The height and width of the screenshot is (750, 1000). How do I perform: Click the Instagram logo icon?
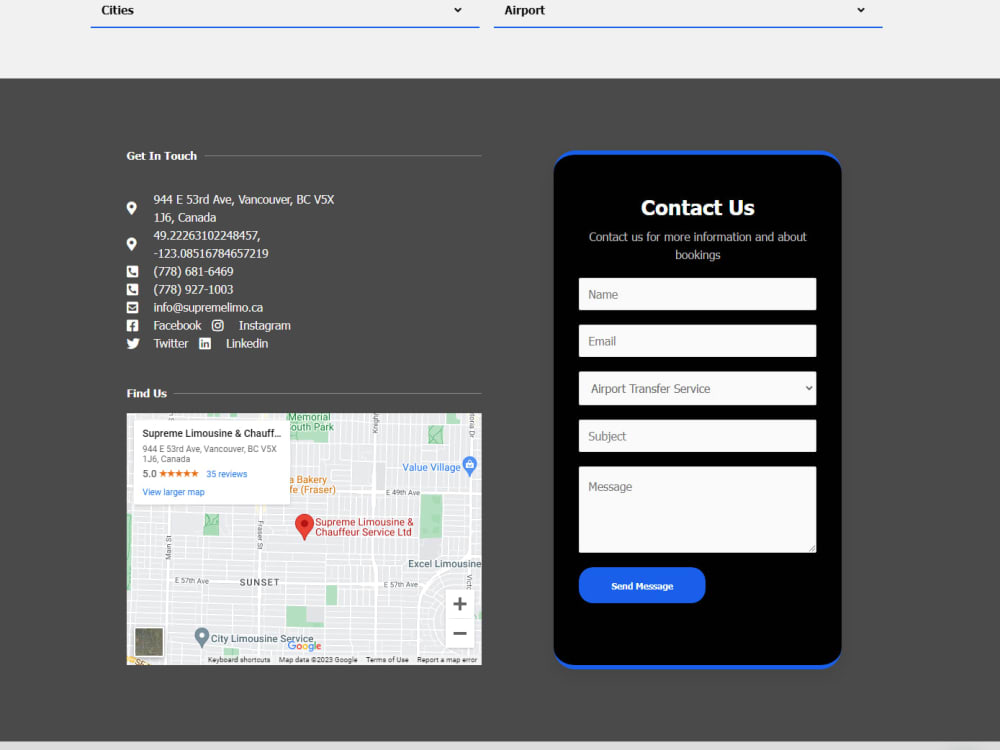coord(217,325)
